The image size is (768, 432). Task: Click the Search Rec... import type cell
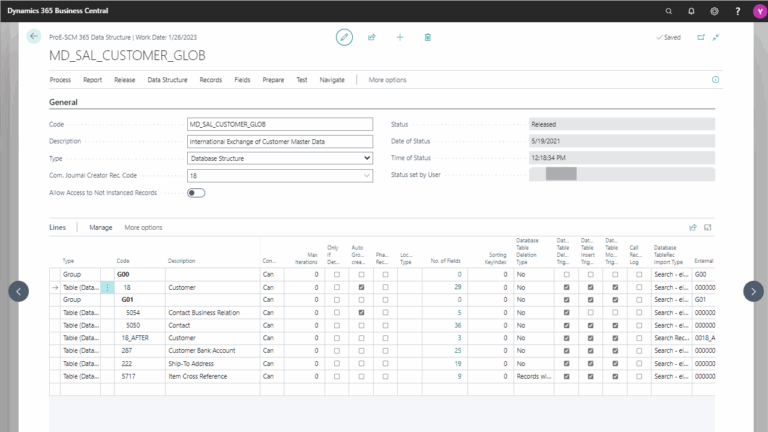(x=672, y=338)
